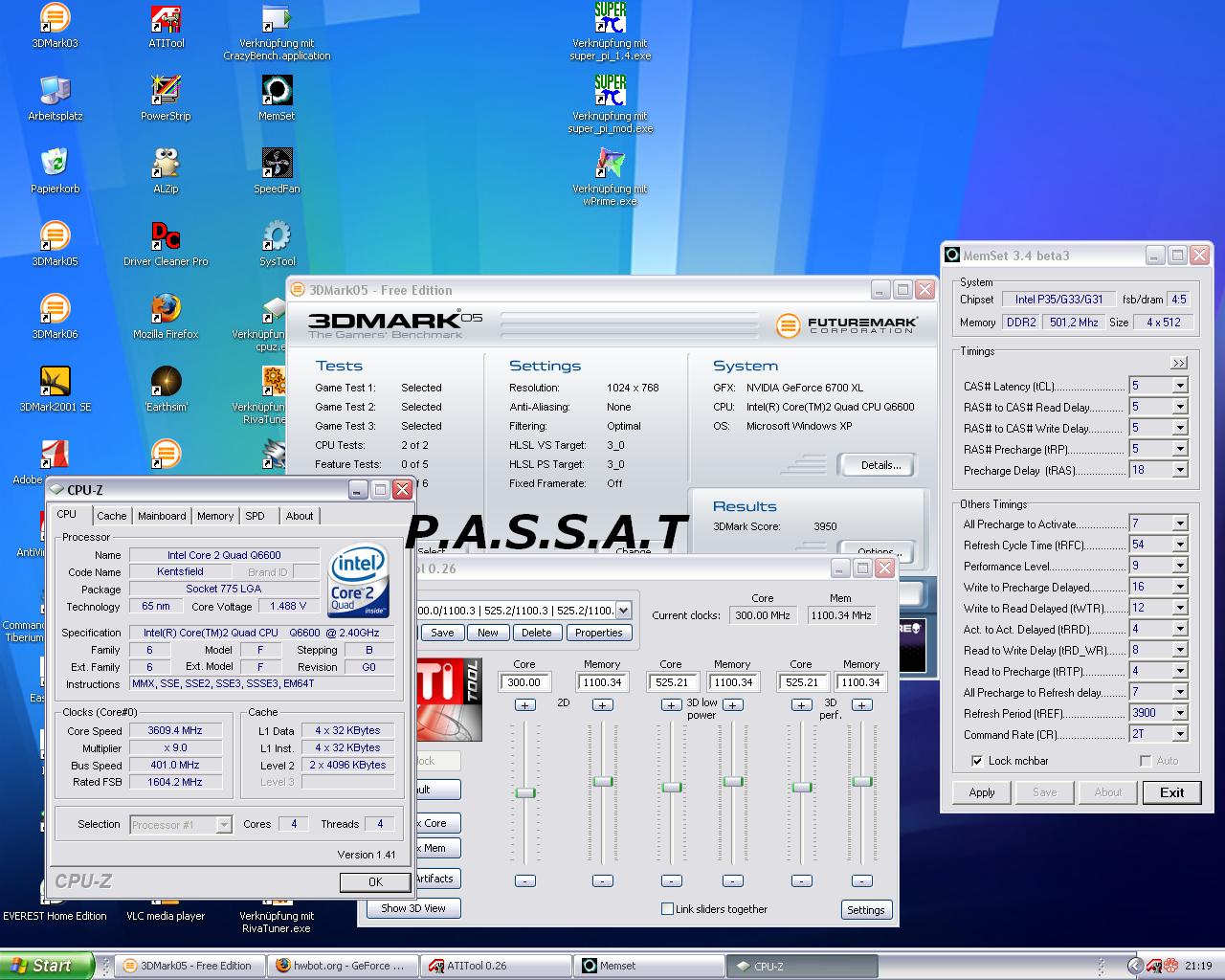
Task: Click the OK button in CPU-Z
Action: (x=375, y=882)
